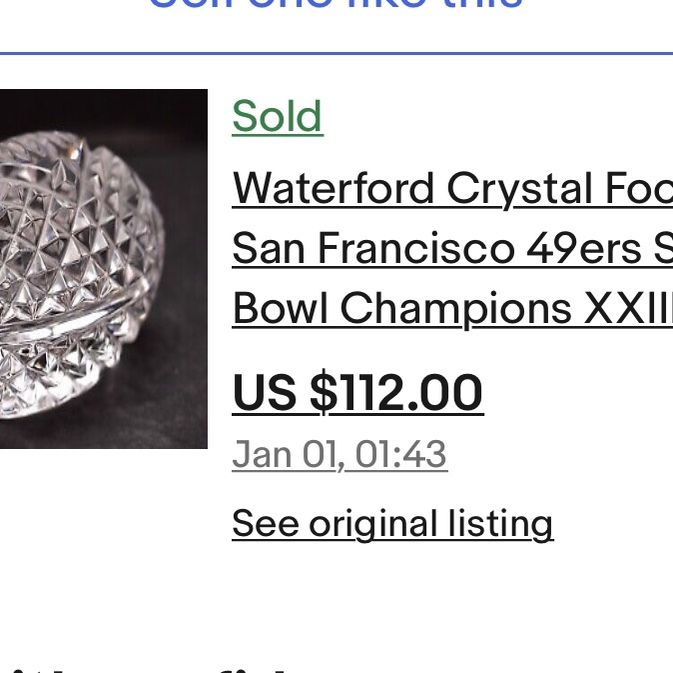Click the US prefix of the price
673x673 pixels.
(x=264, y=393)
